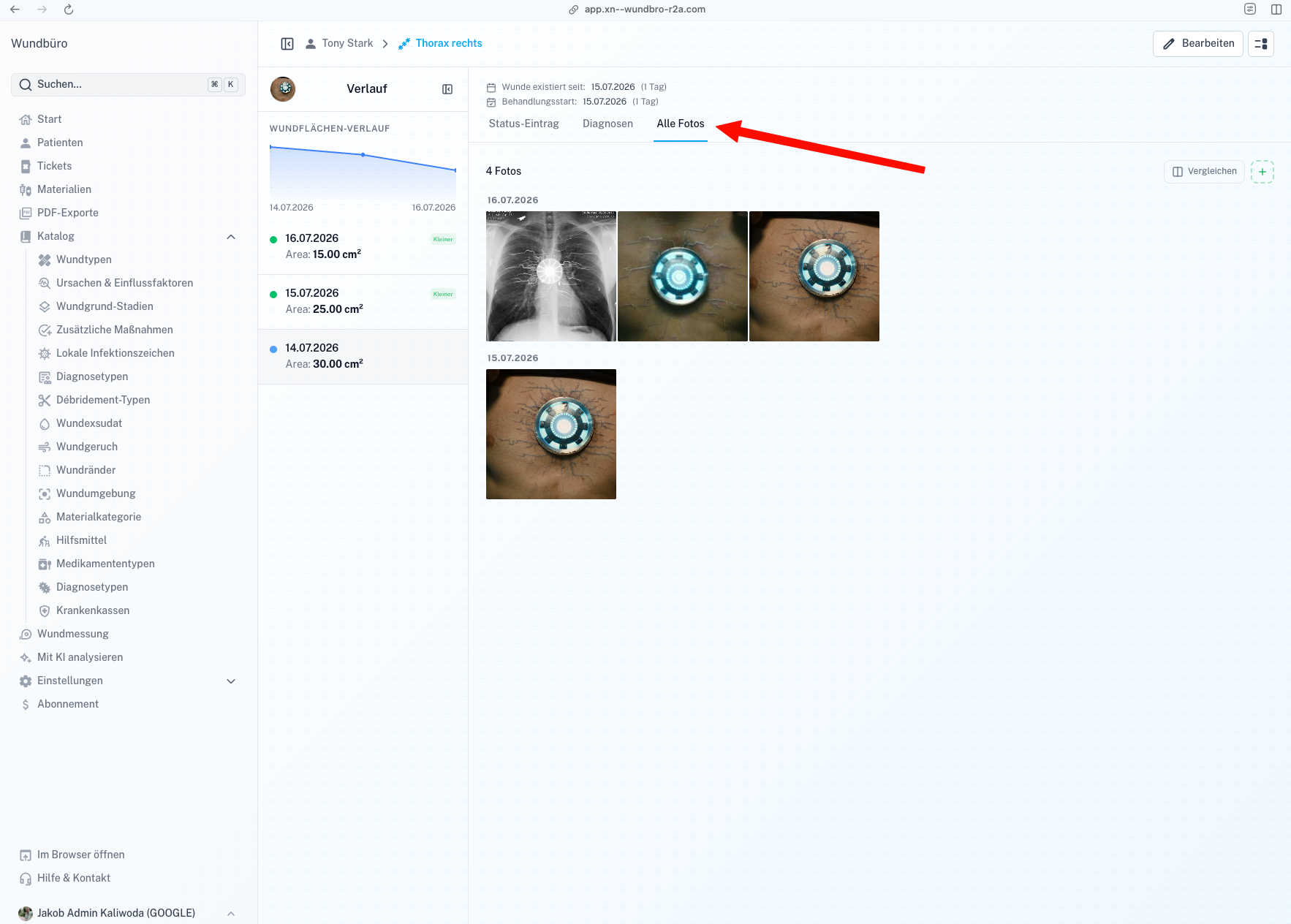
Task: Click the Suchen search field
Action: 128,85
